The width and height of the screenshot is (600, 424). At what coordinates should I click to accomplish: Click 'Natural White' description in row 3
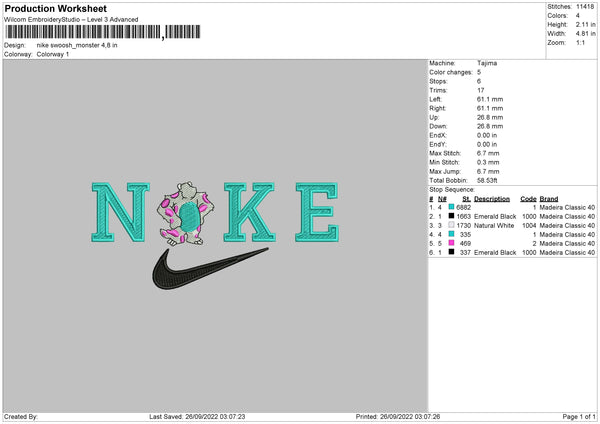[494, 225]
